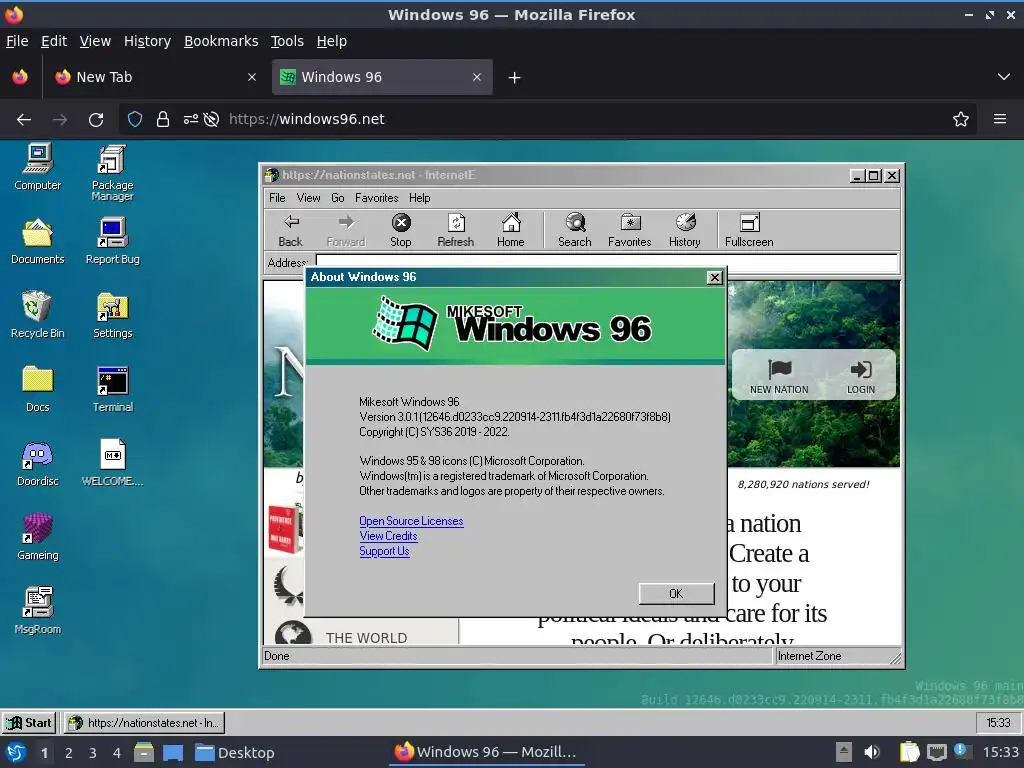
Task: Click the Firefox URL windows96.net
Action: click(x=306, y=120)
